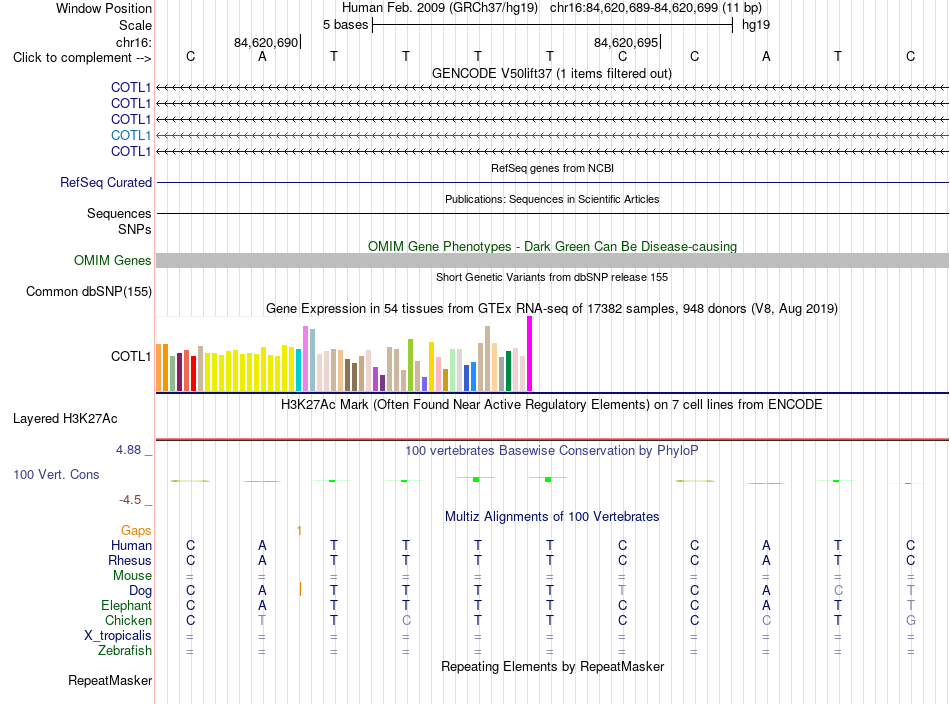Image resolution: width=950 pixels, height=704 pixels.
Task: Open the "RefSeq Curated" track label
Action: 106,182
